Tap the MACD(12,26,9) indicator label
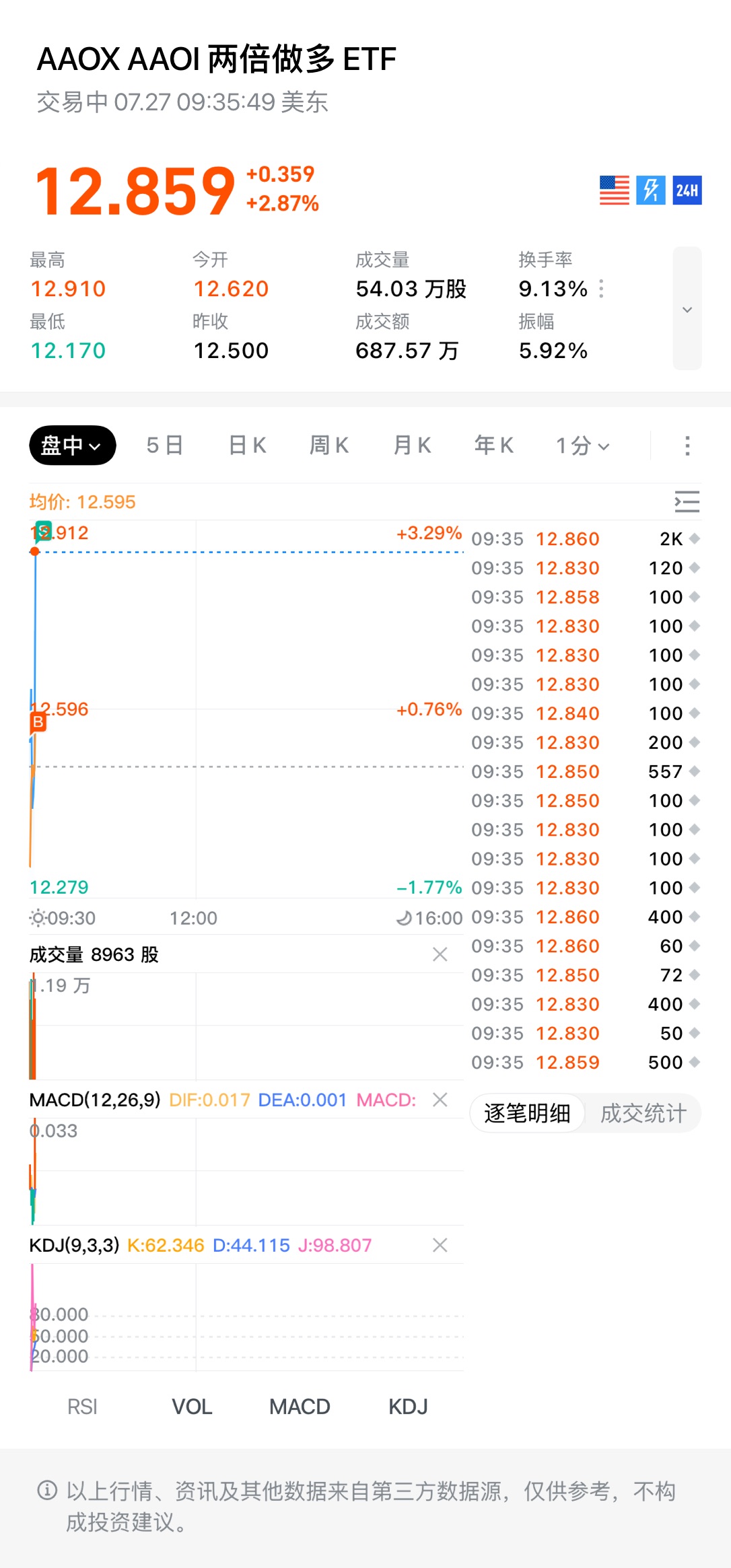This screenshot has height=1568, width=731. click(x=95, y=1100)
